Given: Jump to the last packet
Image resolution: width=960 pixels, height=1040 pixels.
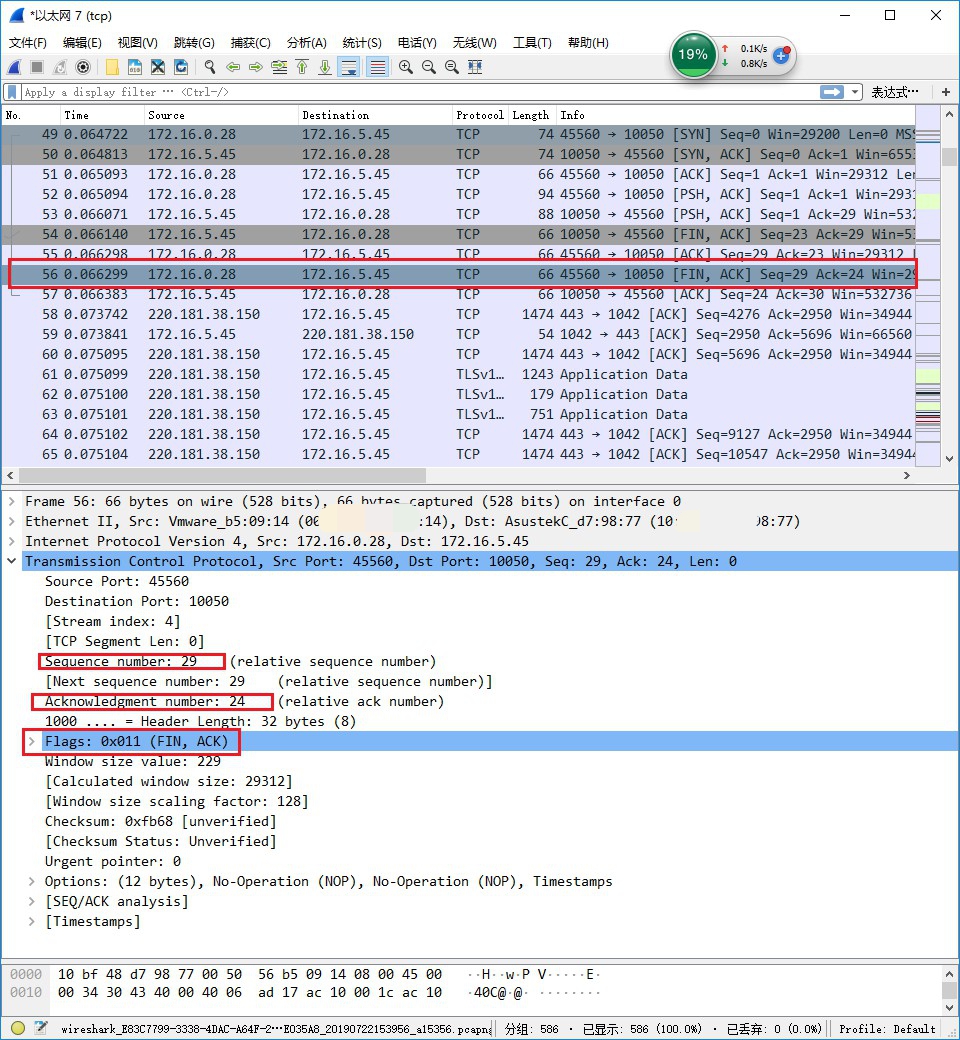Looking at the screenshot, I should pyautogui.click(x=324, y=67).
